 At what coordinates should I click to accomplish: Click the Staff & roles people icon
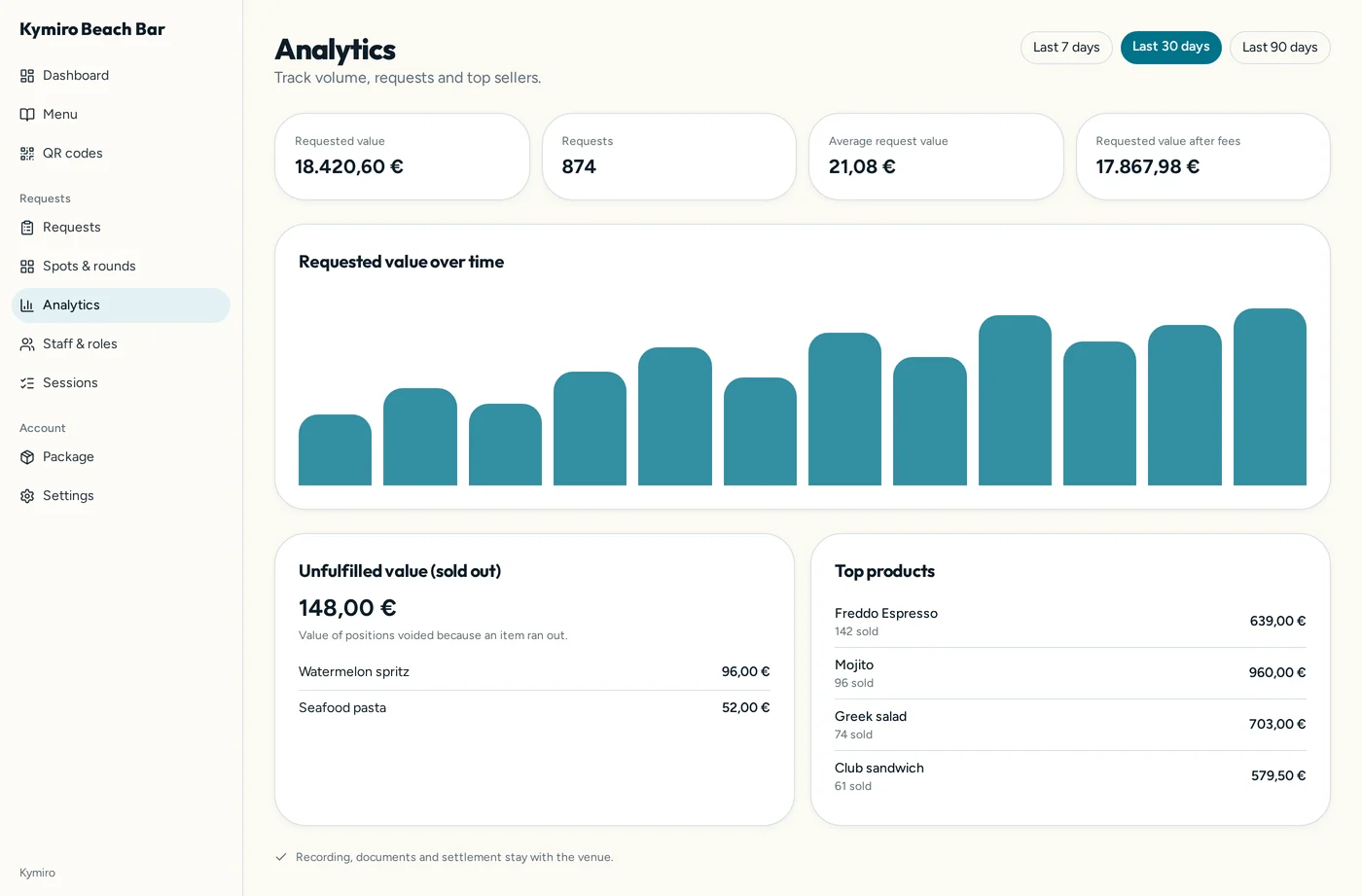[27, 344]
